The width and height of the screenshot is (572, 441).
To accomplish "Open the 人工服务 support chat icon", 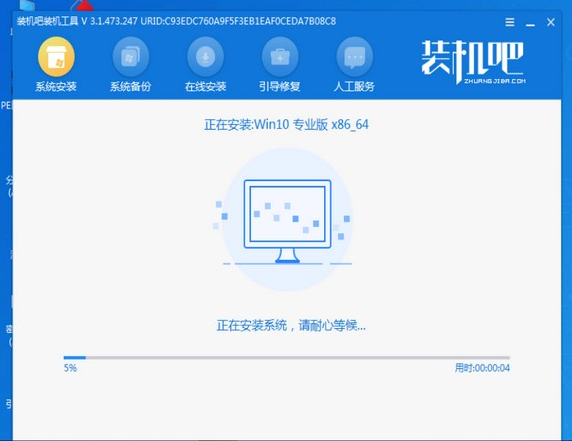I will (x=355, y=57).
